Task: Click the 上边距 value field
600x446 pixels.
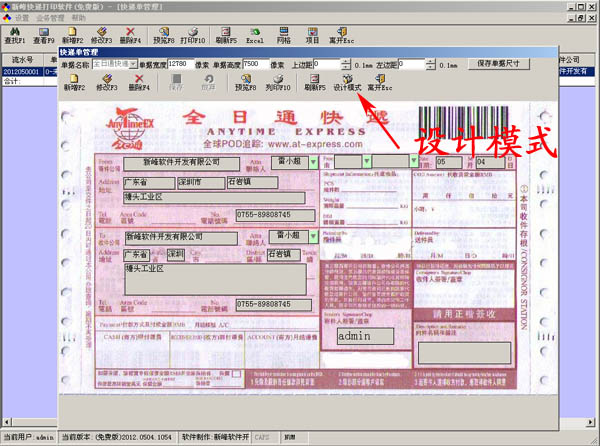Action: pos(327,64)
